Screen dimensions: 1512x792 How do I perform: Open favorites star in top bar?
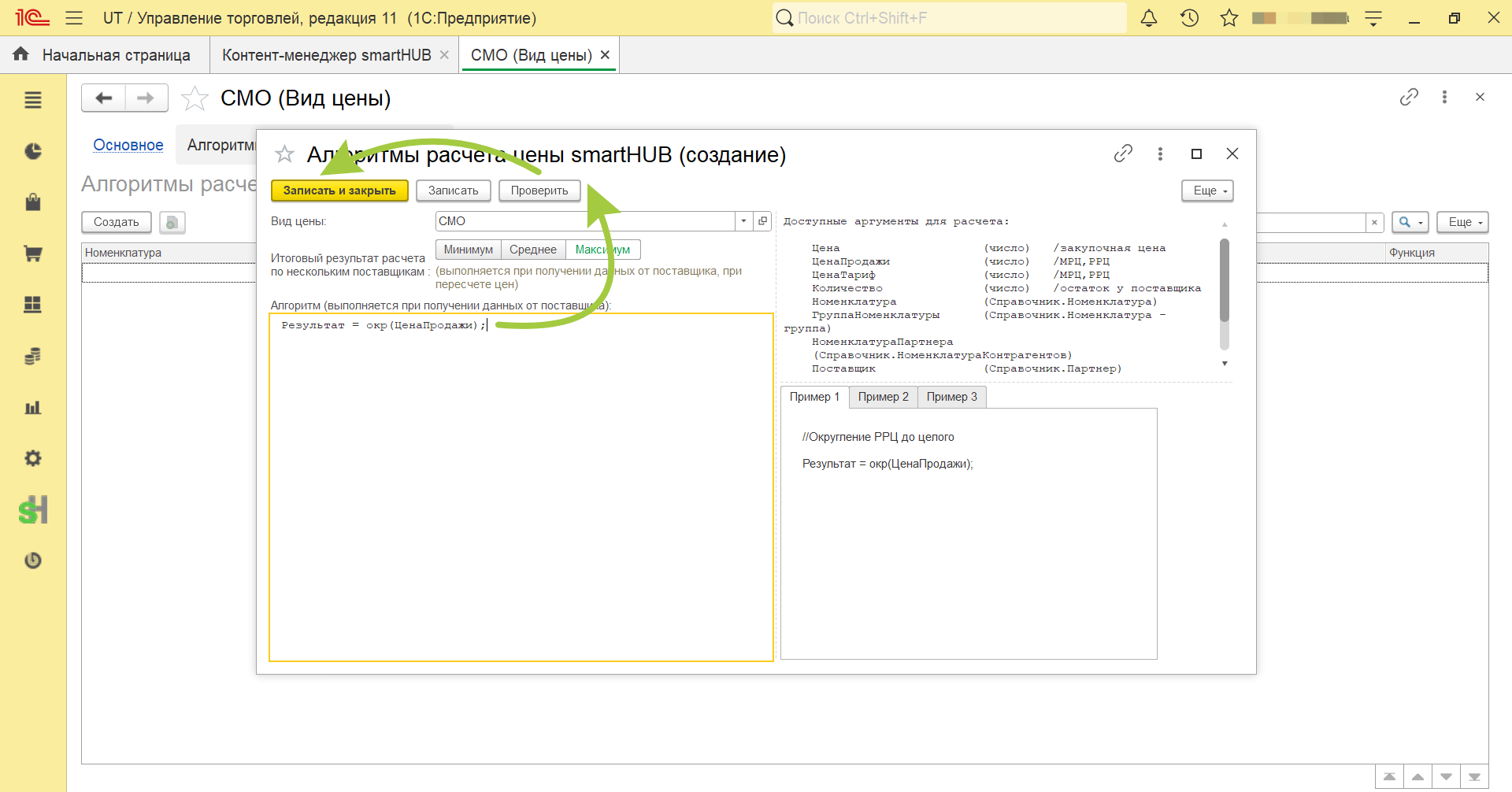coord(1228,18)
